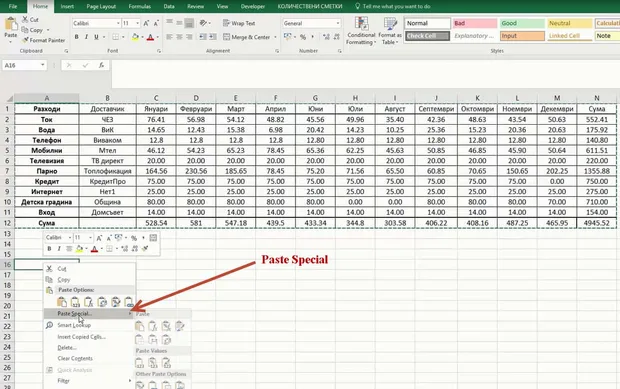Image resolution: width=620 pixels, height=389 pixels.
Task: Expand the Filter submenu
Action: pyautogui.click(x=89, y=381)
